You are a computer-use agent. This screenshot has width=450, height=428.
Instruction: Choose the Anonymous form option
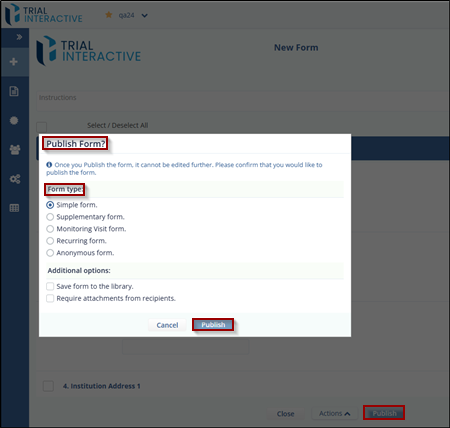[x=50, y=253]
